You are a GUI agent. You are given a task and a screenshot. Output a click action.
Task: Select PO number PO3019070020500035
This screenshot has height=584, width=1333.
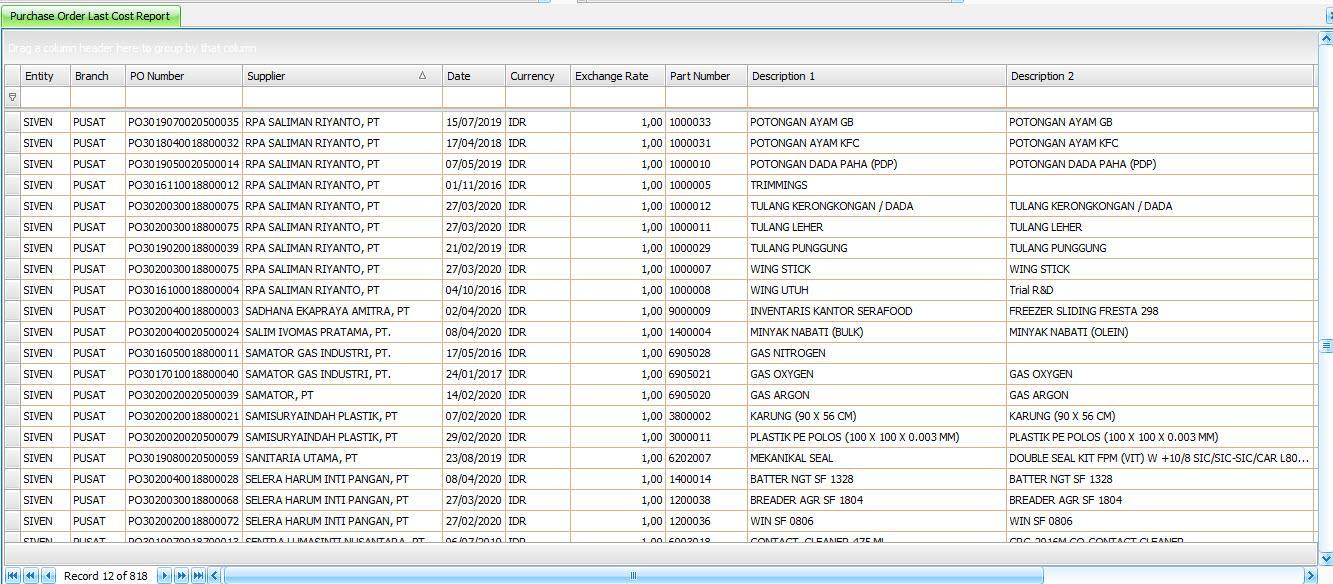click(184, 122)
